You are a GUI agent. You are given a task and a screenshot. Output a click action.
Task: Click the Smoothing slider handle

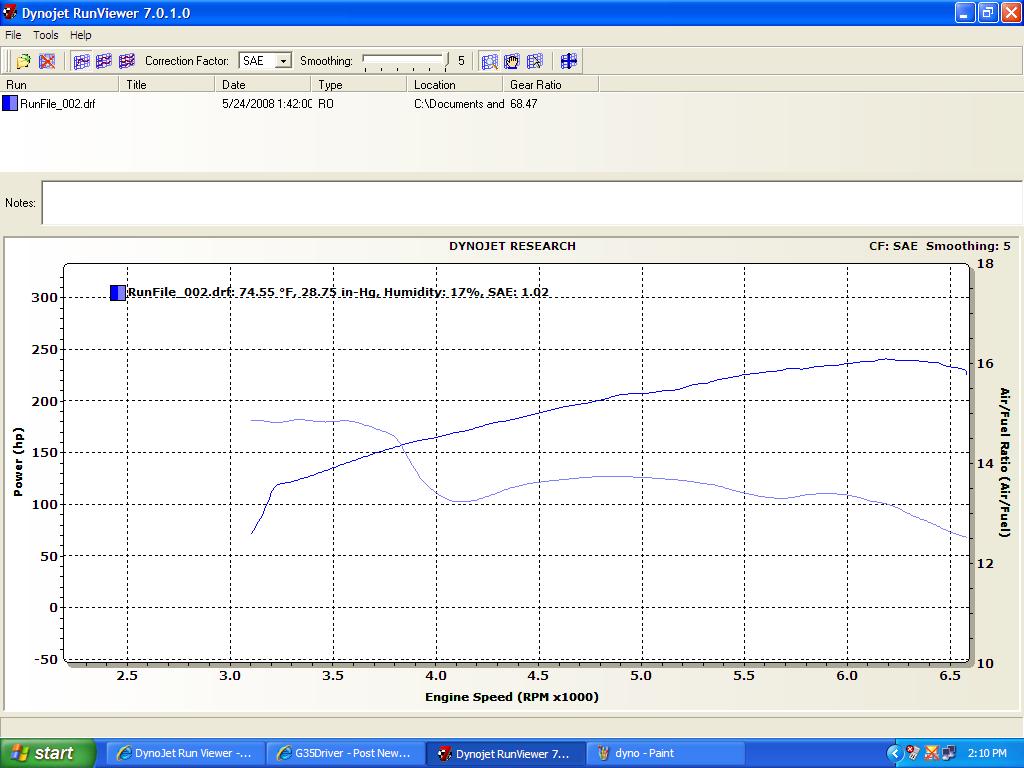(x=446, y=61)
